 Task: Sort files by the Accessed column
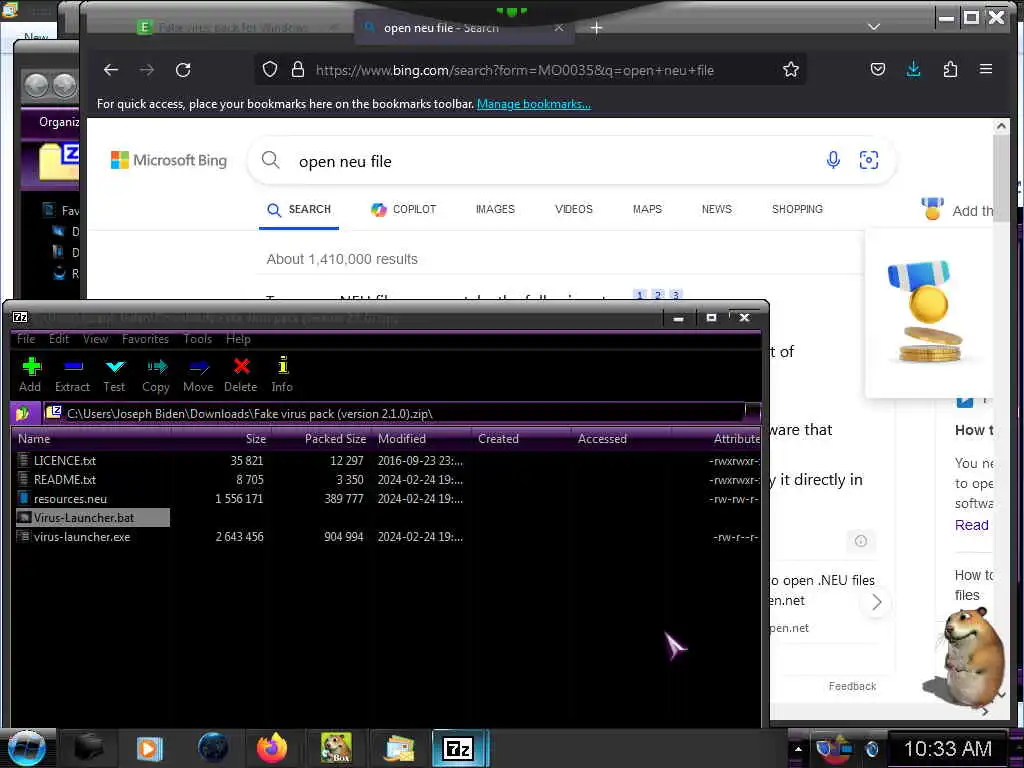pyautogui.click(x=621, y=439)
